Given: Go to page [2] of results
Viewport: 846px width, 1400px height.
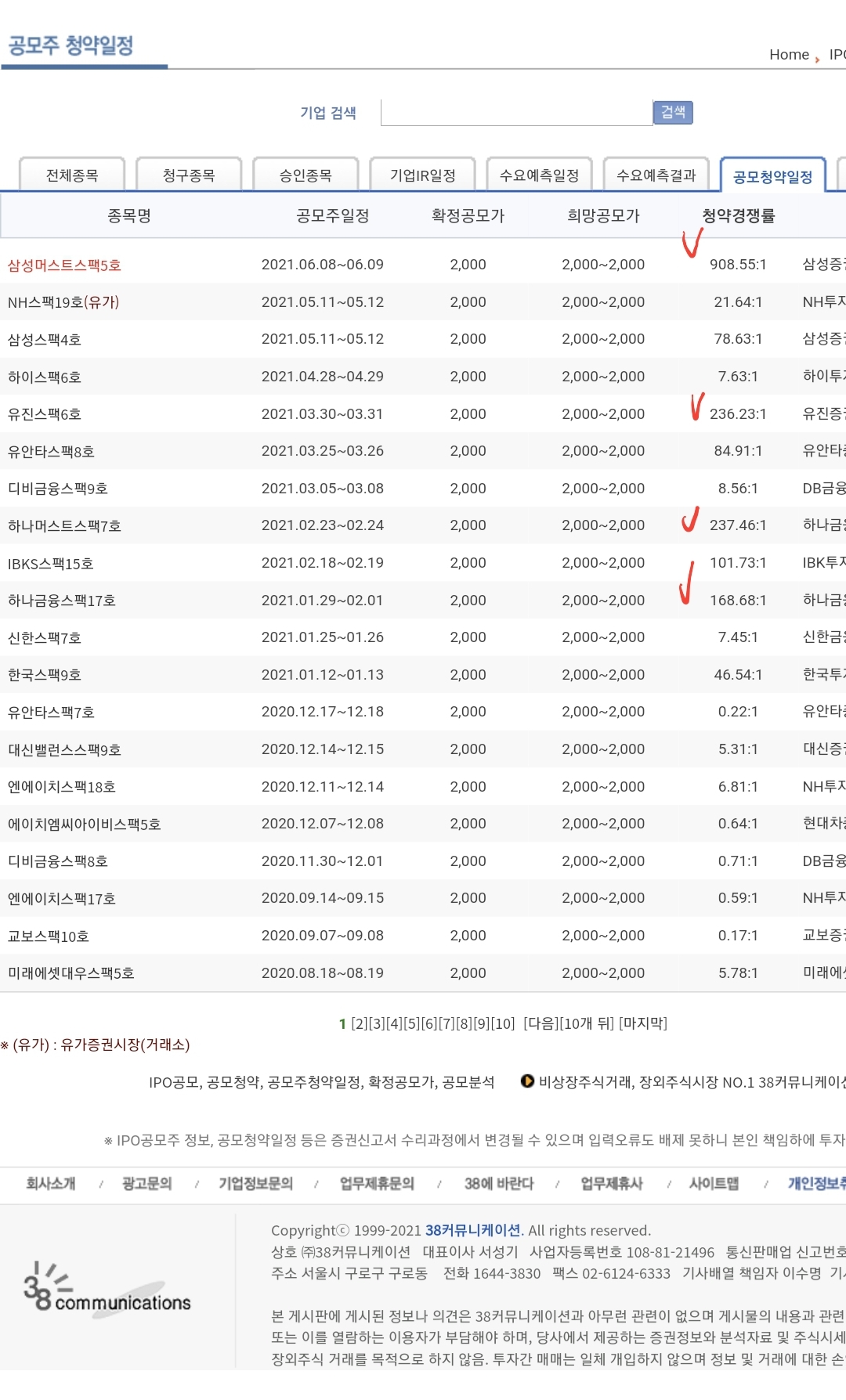Looking at the screenshot, I should 360,1023.
